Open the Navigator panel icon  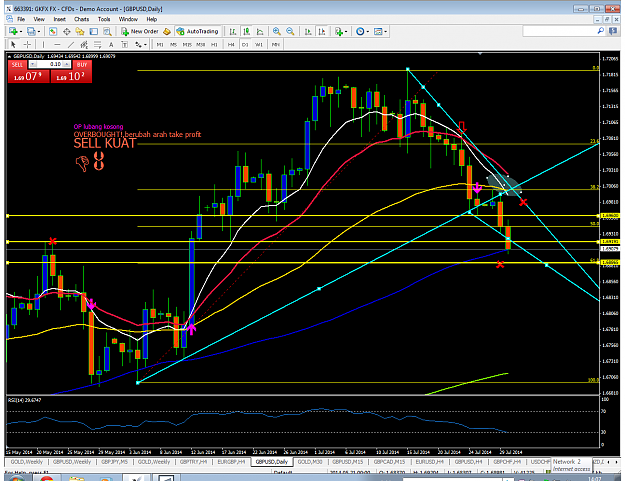pyautogui.click(x=80, y=31)
